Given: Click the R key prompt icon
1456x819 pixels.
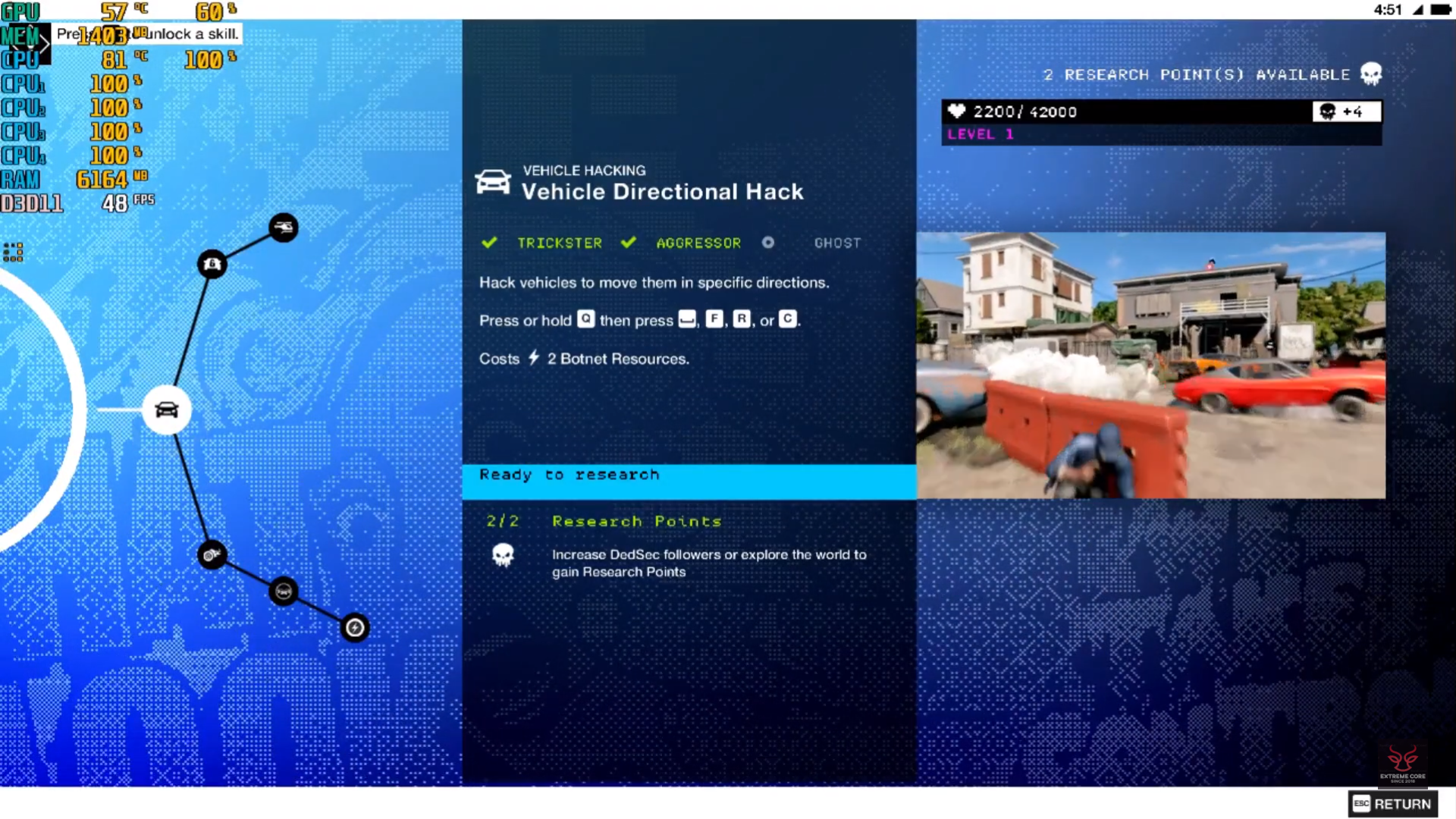Looking at the screenshot, I should tap(742, 319).
